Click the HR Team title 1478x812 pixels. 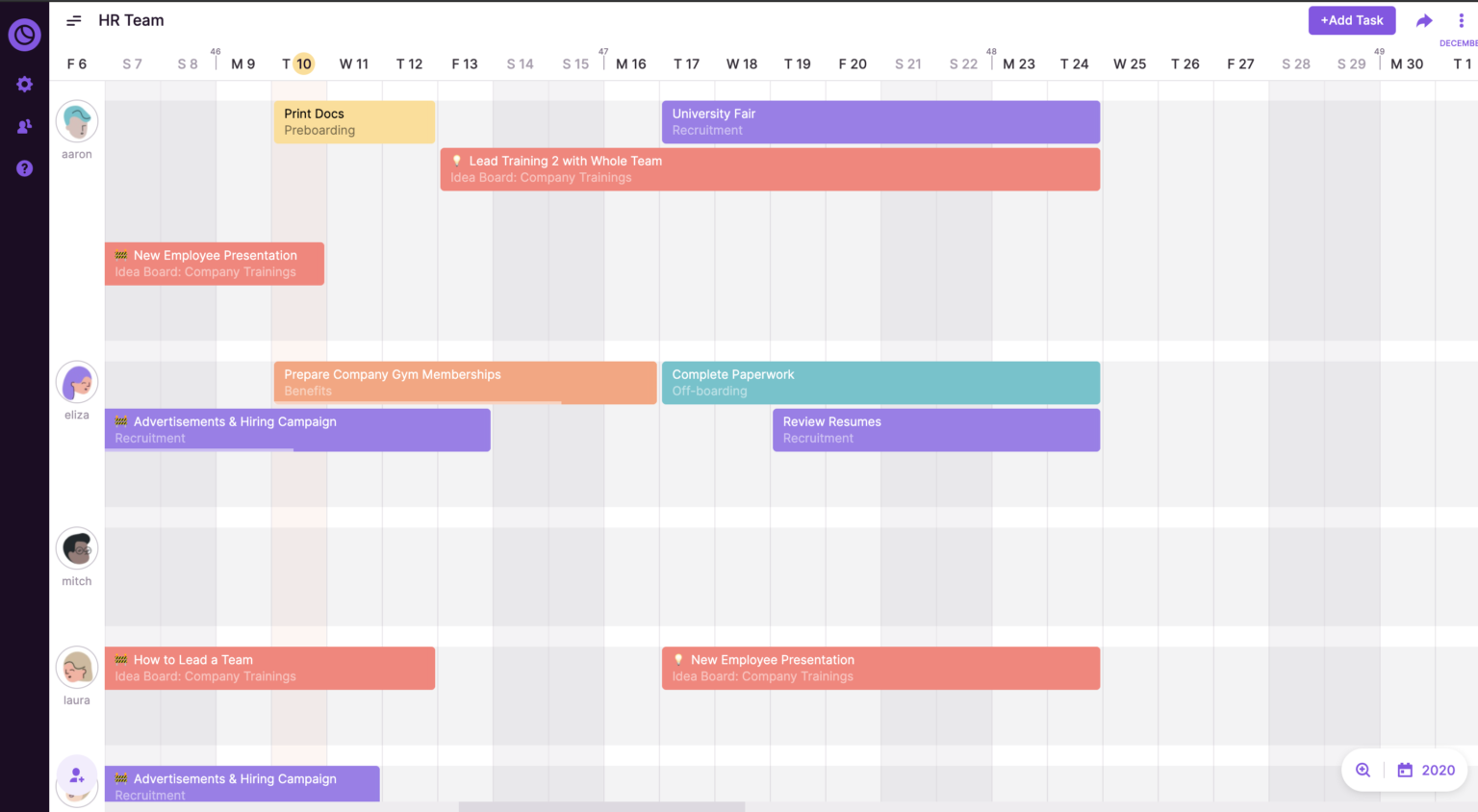coord(131,19)
